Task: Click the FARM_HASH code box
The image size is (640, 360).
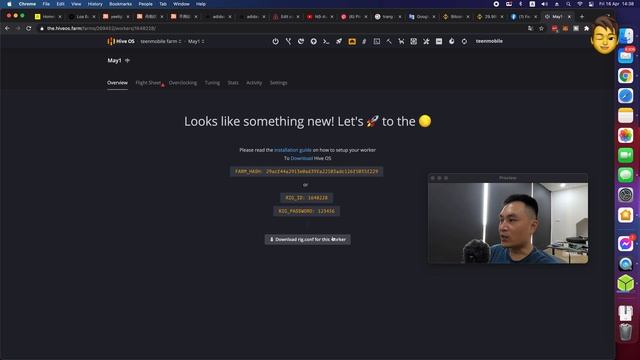Action: (x=306, y=171)
